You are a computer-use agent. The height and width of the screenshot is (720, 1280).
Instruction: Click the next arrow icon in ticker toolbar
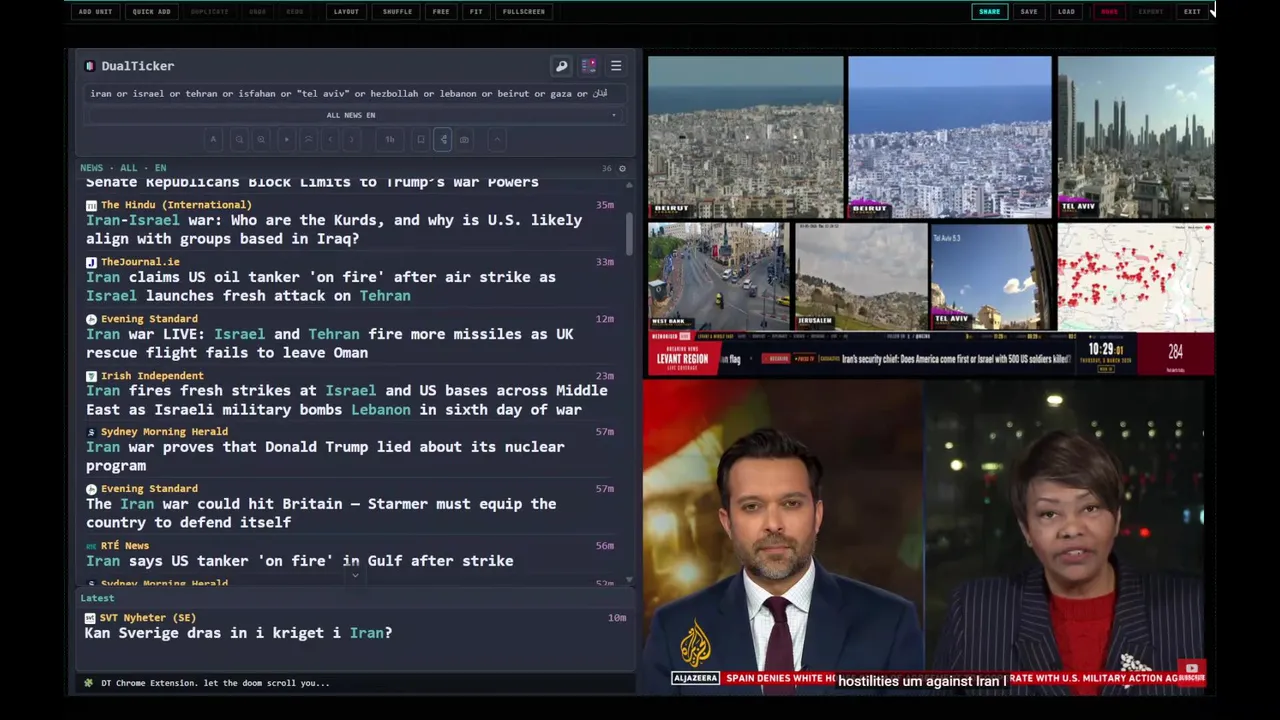point(351,139)
